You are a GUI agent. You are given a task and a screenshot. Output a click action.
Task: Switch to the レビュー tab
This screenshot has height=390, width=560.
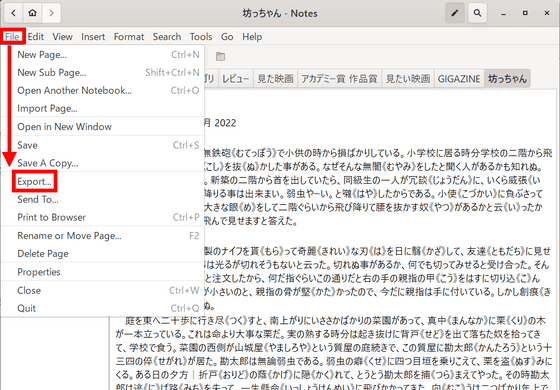235,78
